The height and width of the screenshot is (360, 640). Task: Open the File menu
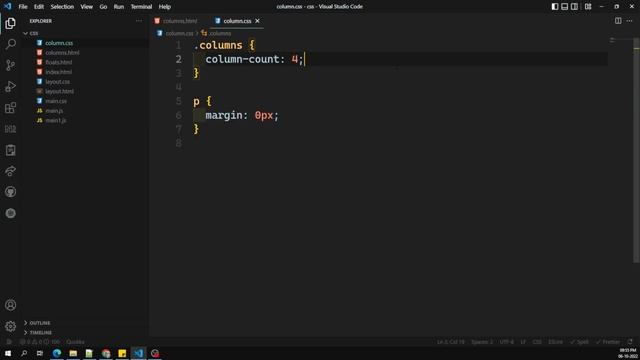click(23, 7)
